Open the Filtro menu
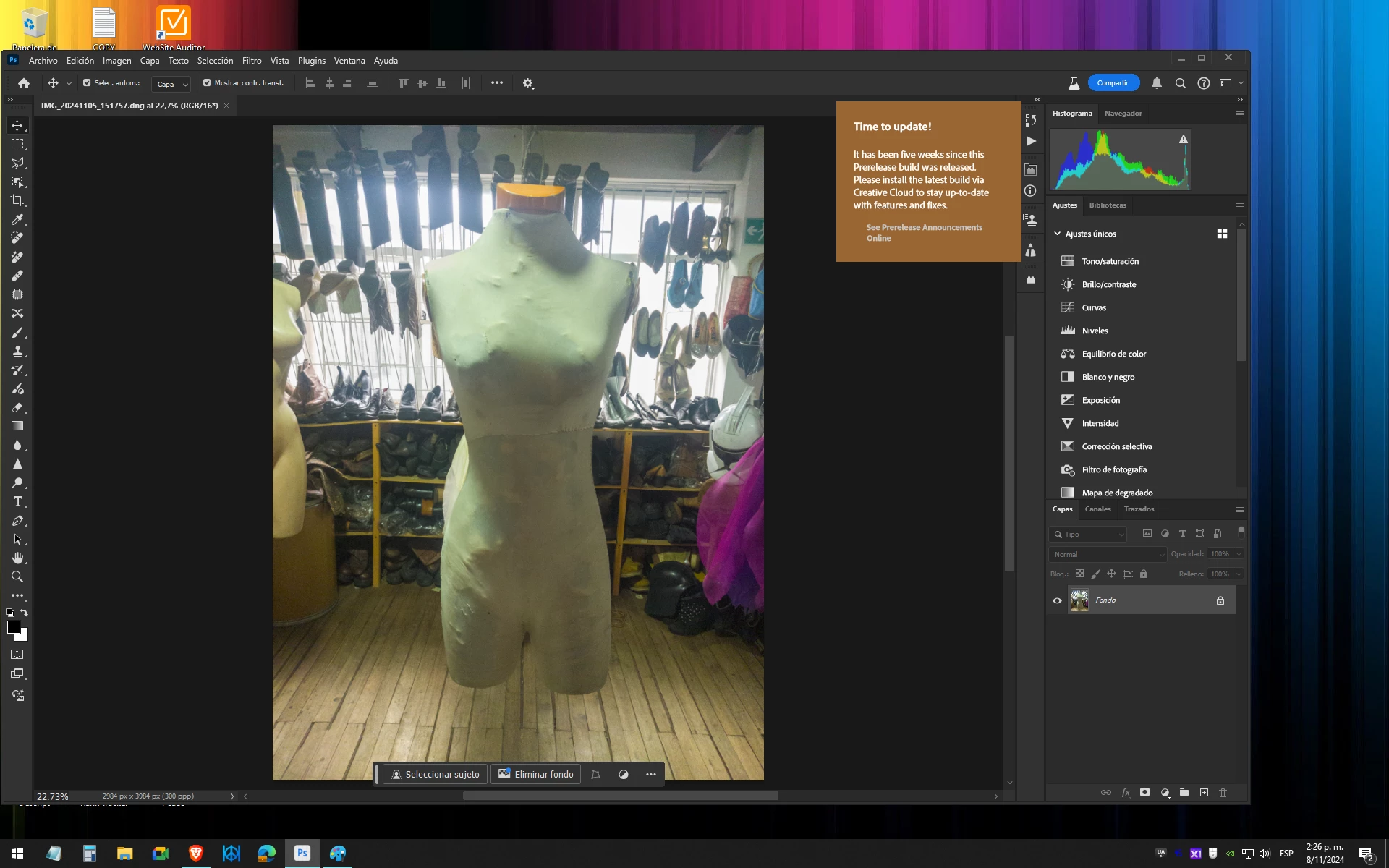 click(x=252, y=61)
